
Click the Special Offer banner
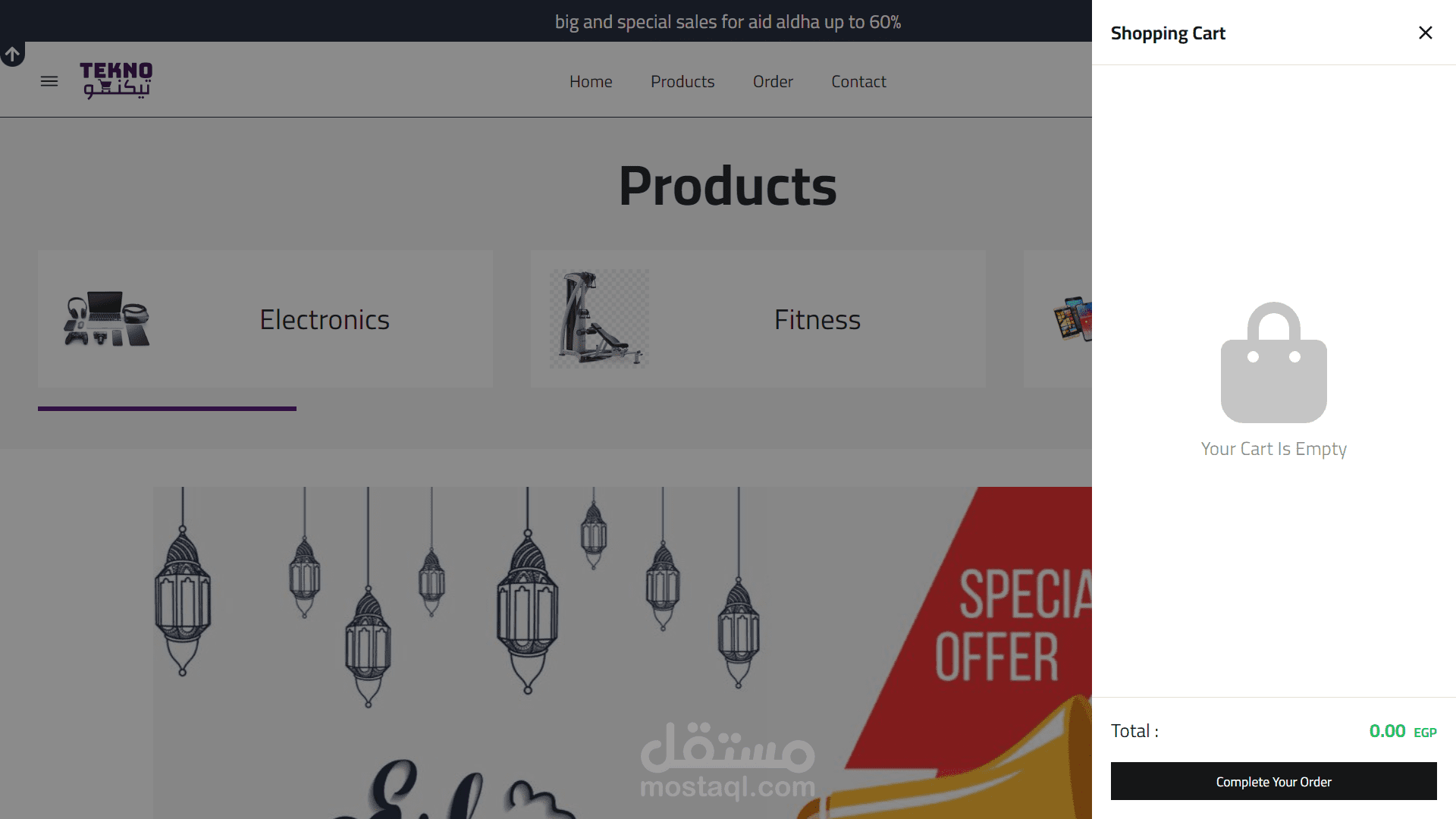[623, 652]
